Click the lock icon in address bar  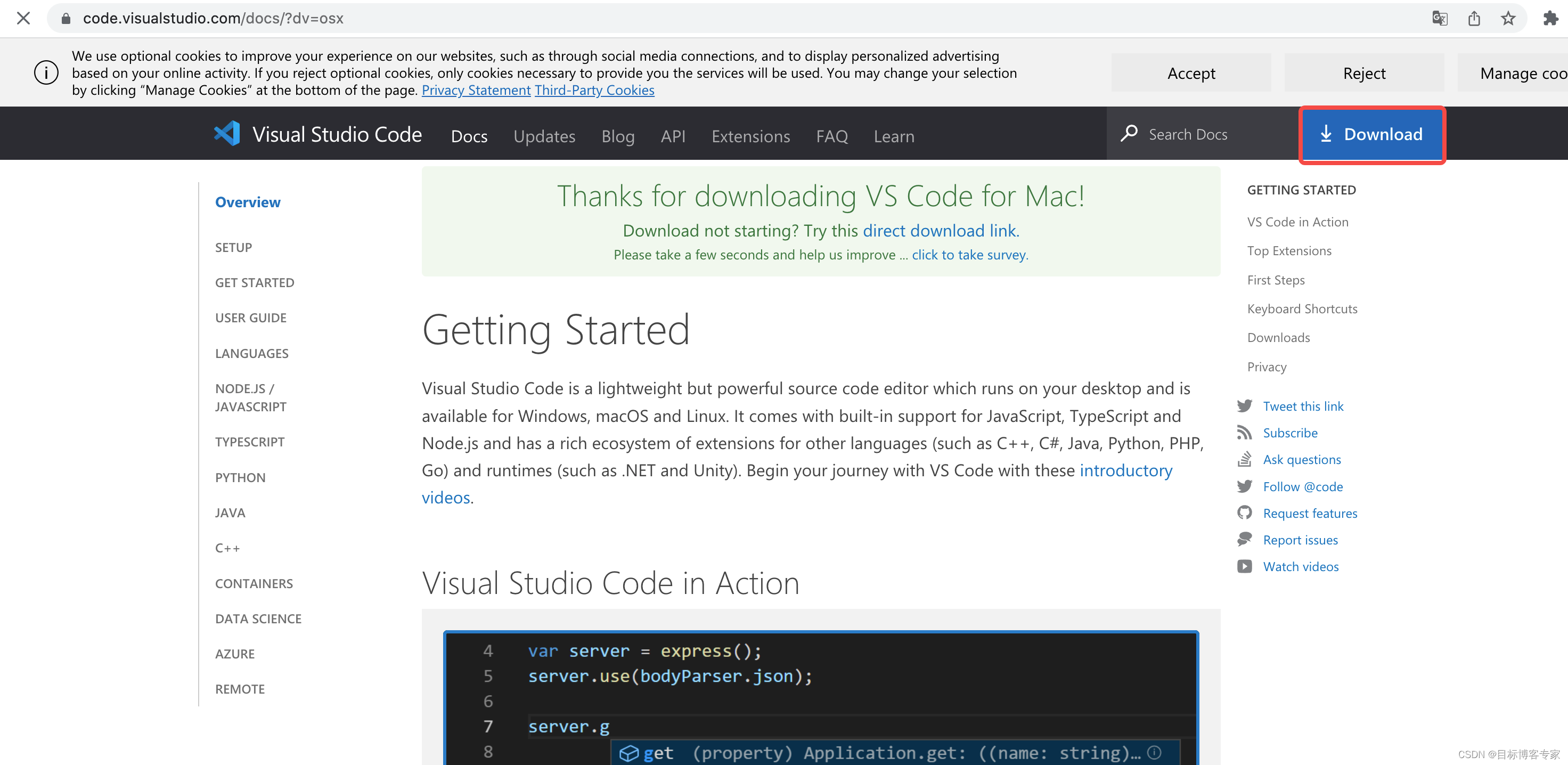point(66,19)
